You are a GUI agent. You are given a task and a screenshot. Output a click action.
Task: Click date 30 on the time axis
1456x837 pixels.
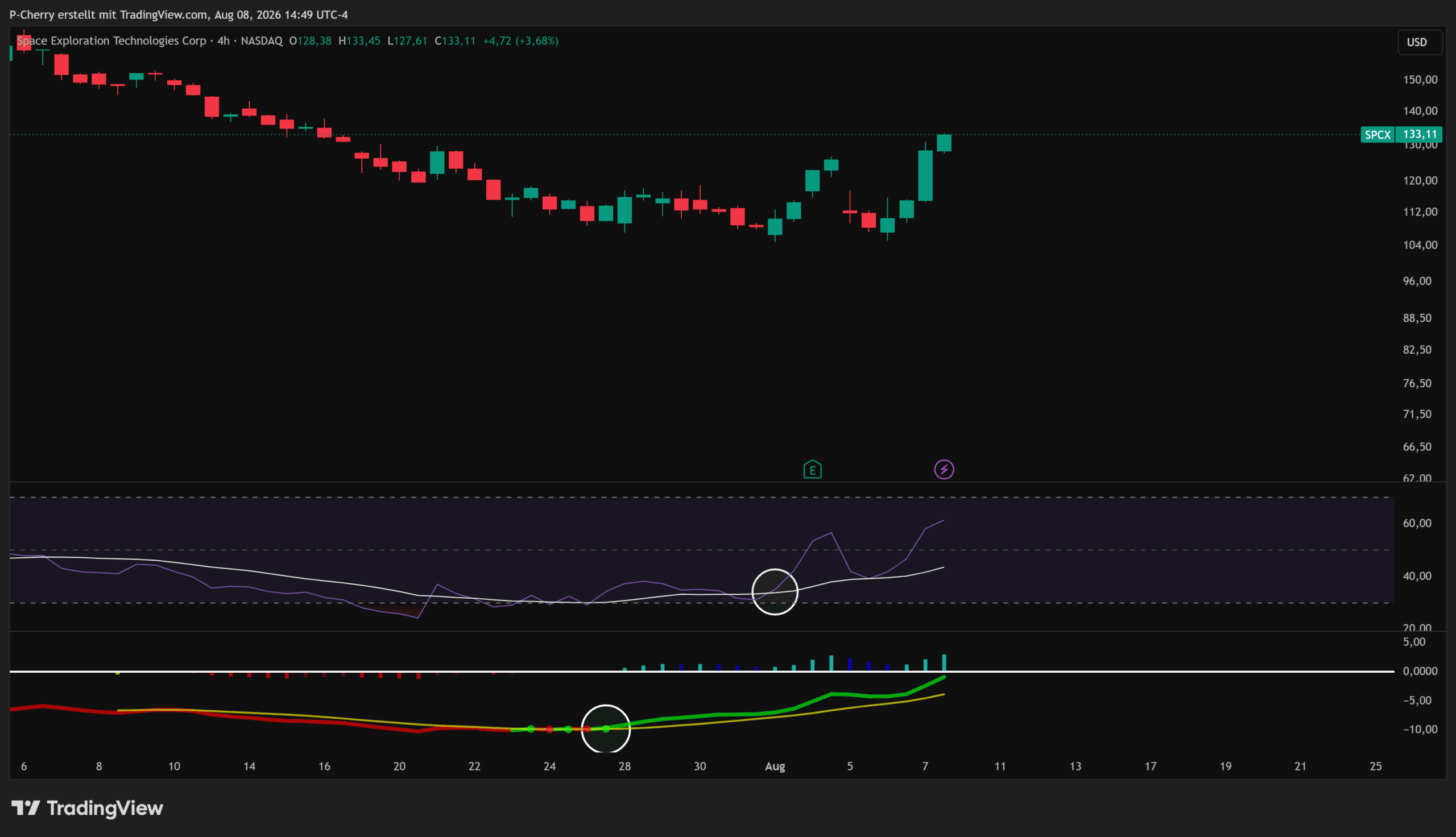point(700,766)
